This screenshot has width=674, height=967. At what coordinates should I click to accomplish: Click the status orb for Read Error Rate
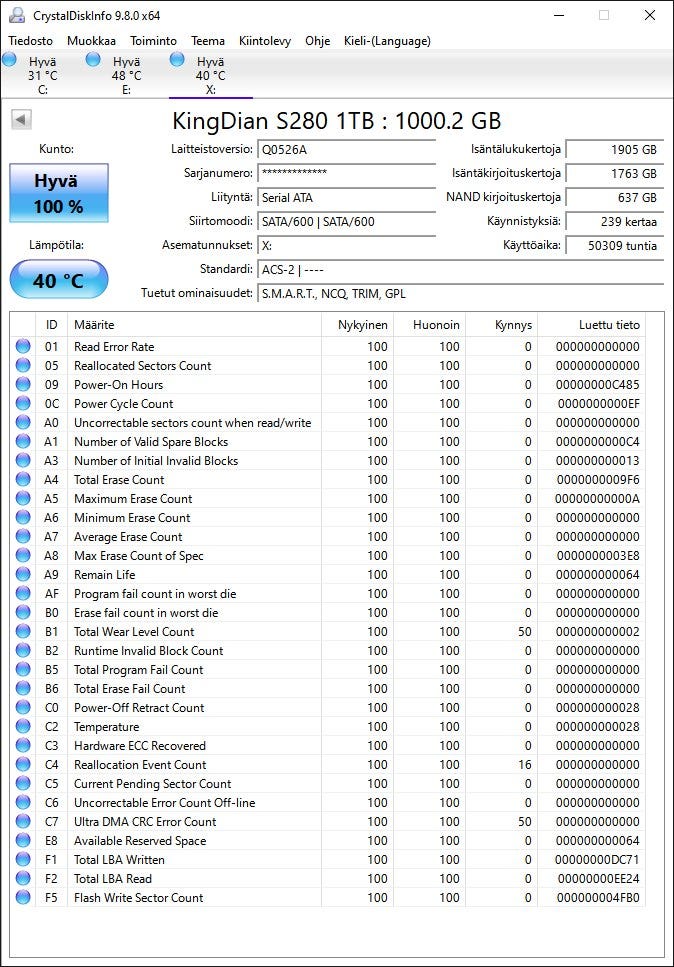[23, 346]
